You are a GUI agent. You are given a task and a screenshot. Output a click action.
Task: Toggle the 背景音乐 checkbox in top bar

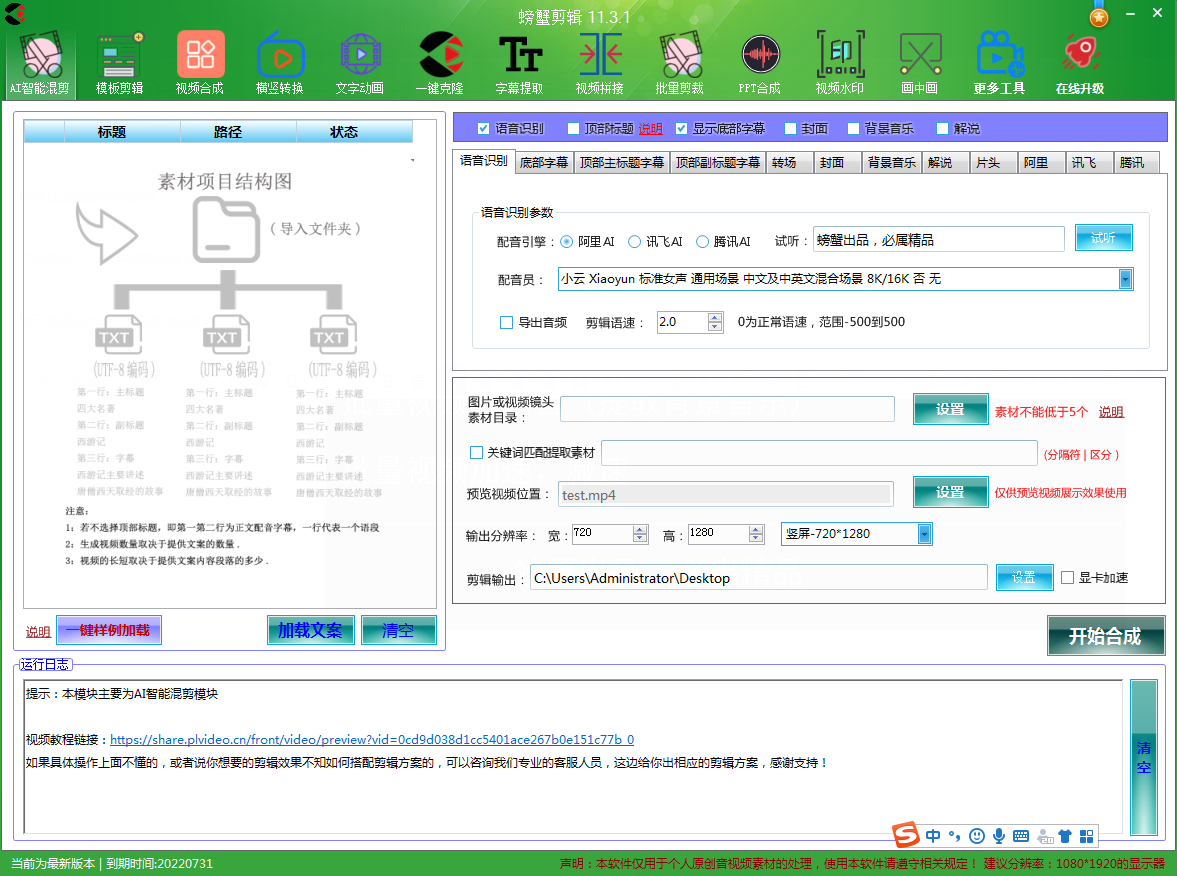click(x=853, y=128)
